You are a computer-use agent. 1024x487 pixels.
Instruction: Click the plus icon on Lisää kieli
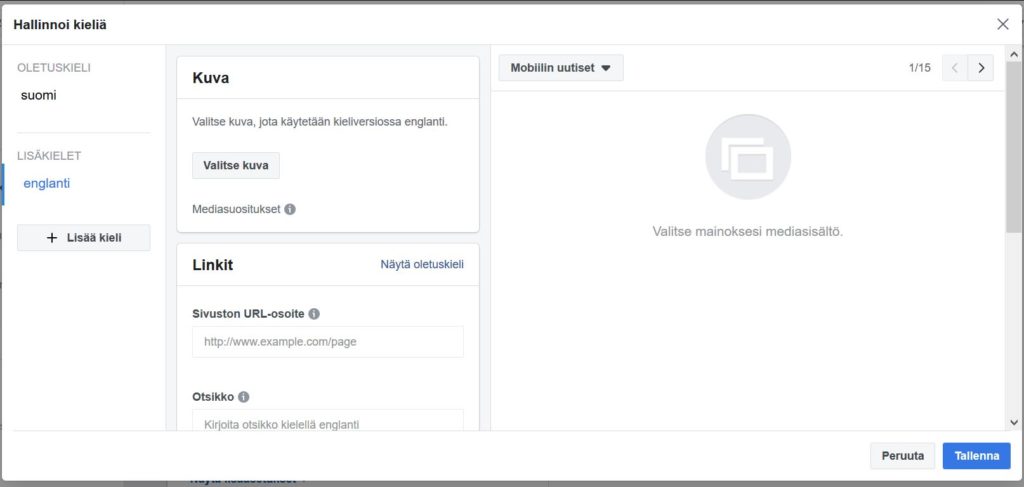[x=52, y=238]
